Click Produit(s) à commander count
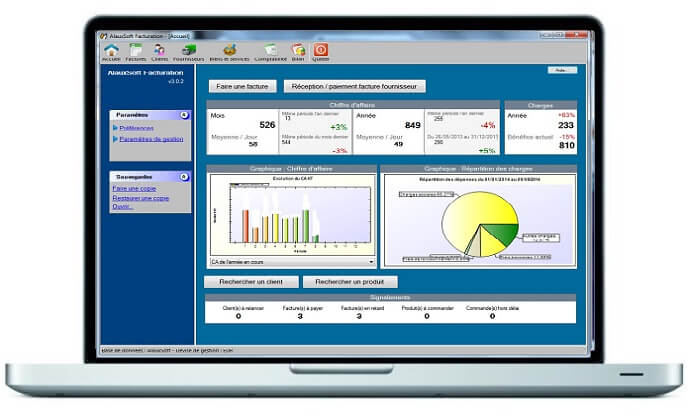 (x=427, y=316)
